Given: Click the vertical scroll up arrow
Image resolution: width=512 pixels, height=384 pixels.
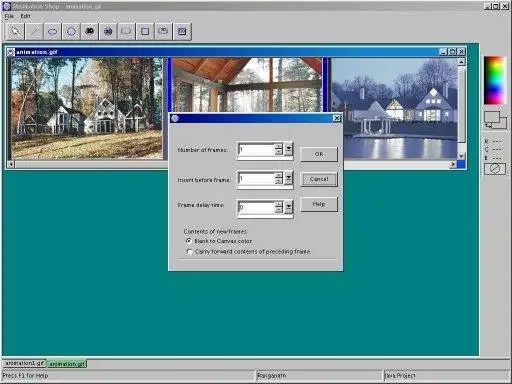Looking at the screenshot, I should point(462,62).
